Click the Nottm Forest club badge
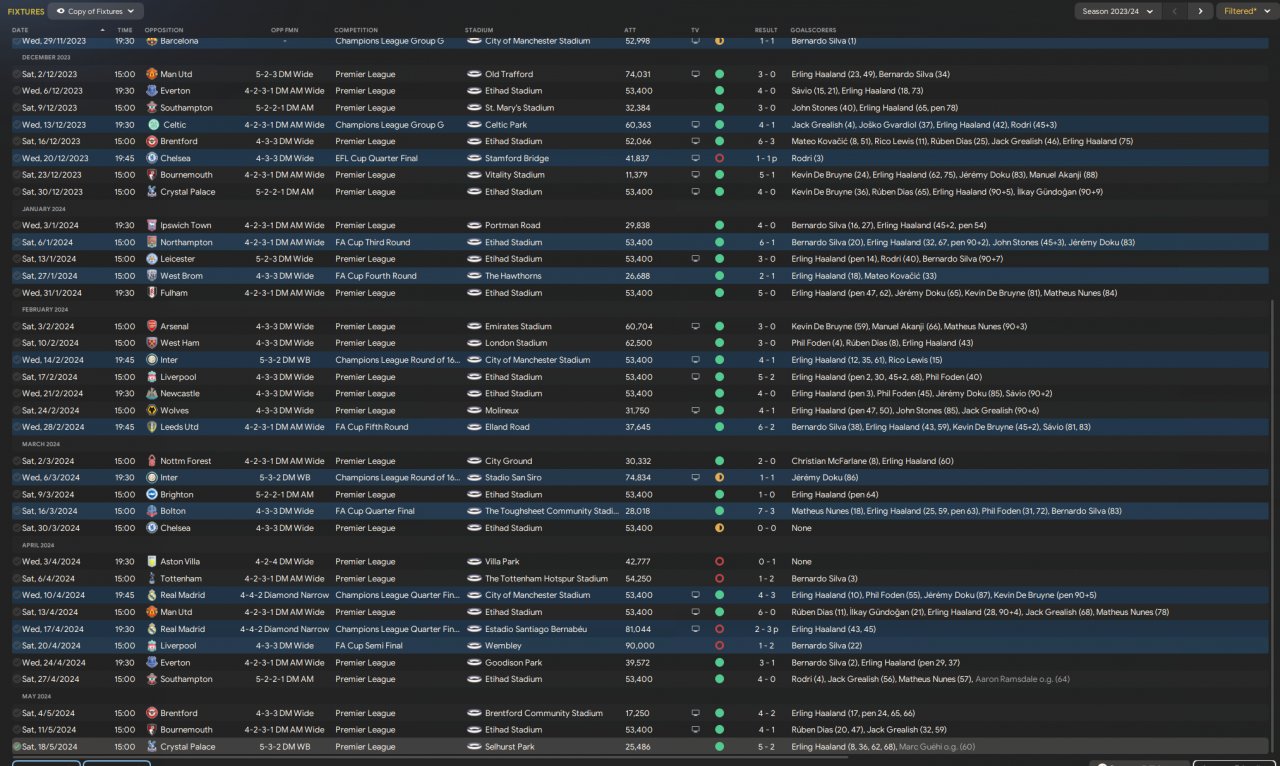 click(x=152, y=461)
